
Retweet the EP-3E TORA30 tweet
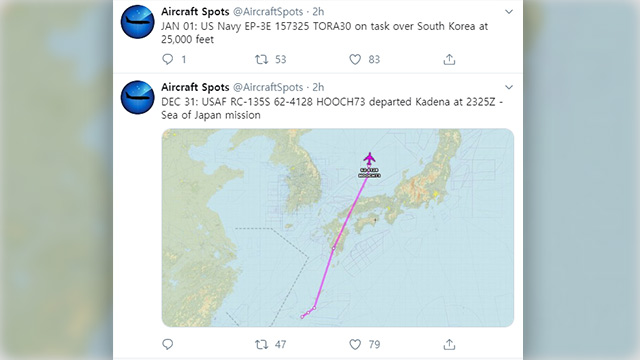point(261,60)
